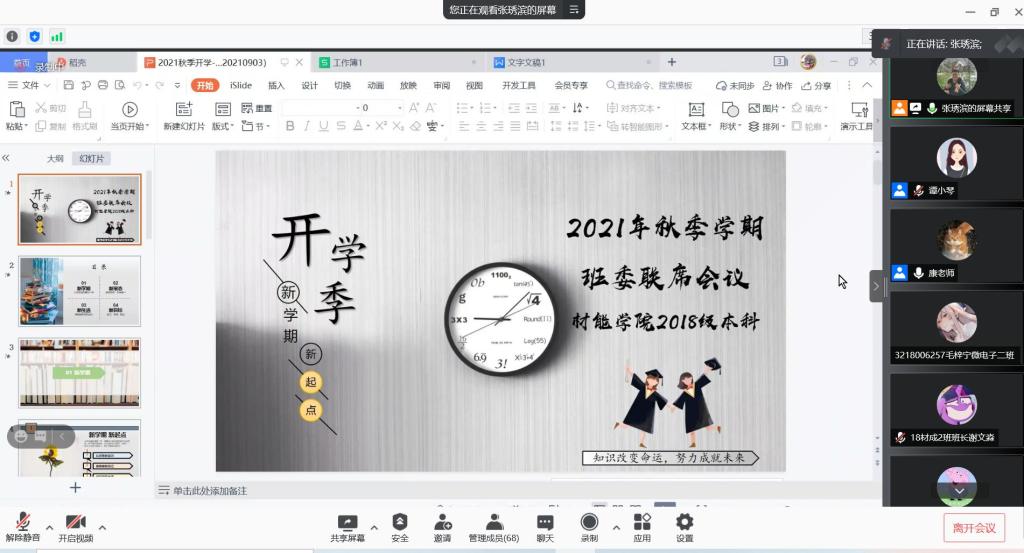1024x553 pixels.
Task: Switch to the 插入 ribbon tab
Action: click(276, 86)
